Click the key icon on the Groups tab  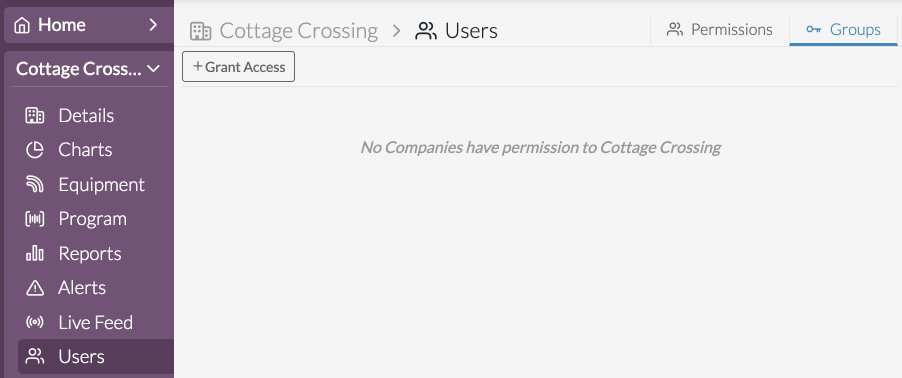tap(813, 30)
